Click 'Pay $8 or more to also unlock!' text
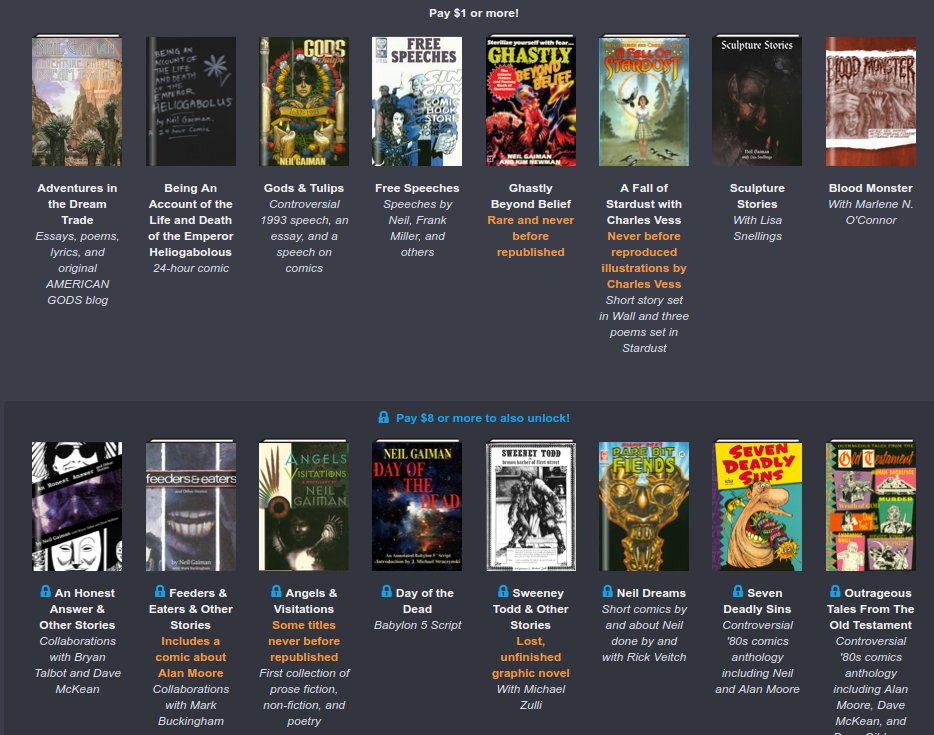Viewport: 934px width, 735px height. 482,418
